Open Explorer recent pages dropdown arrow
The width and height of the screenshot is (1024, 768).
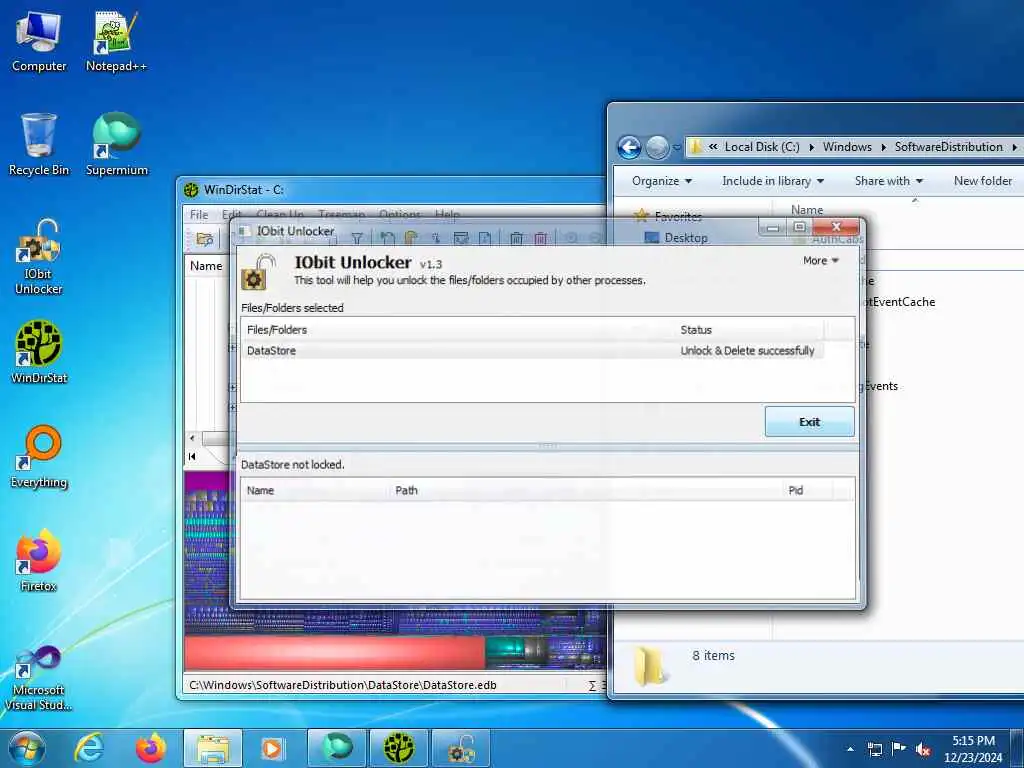point(677,148)
